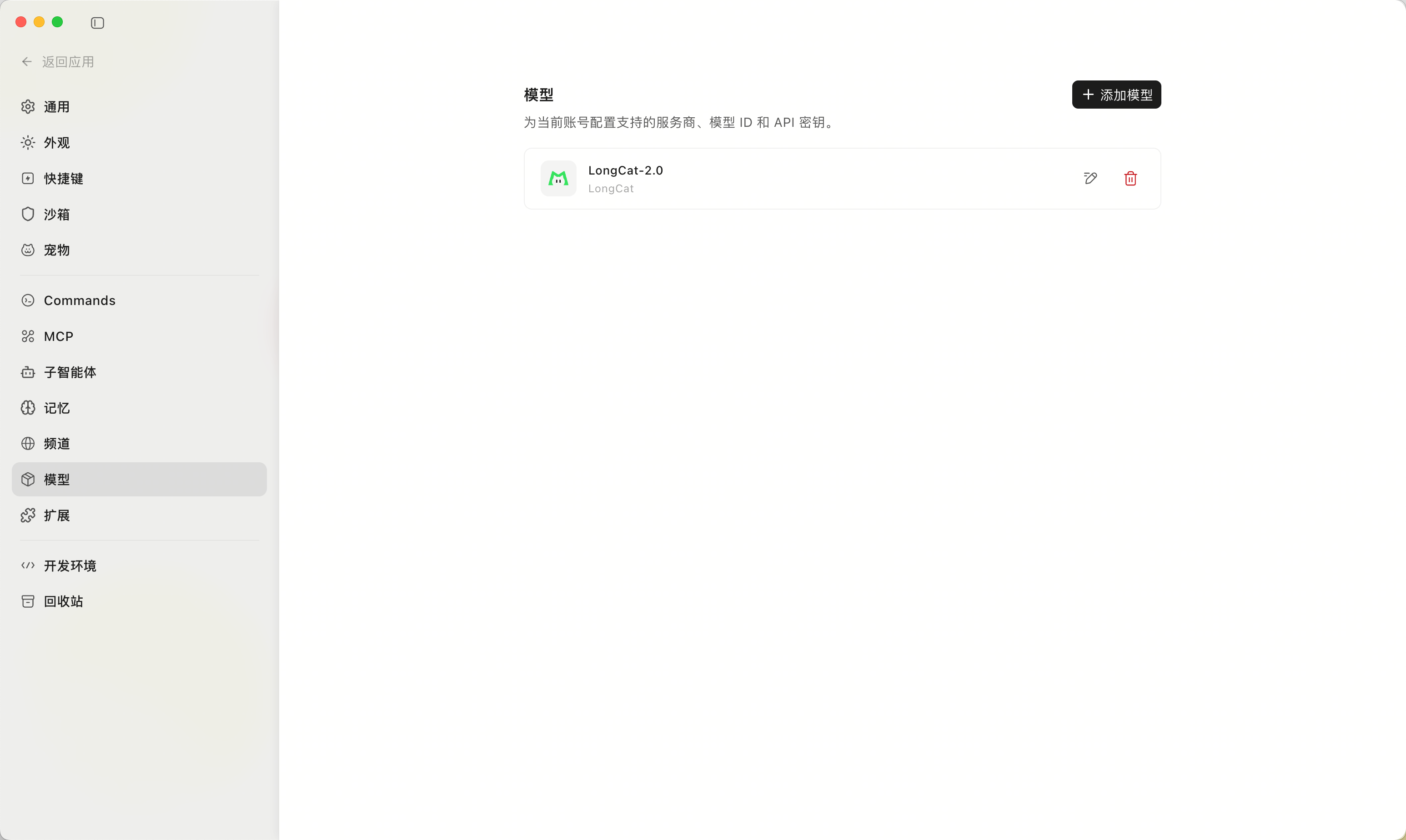Open 回收站 recycle bin section

(139, 601)
